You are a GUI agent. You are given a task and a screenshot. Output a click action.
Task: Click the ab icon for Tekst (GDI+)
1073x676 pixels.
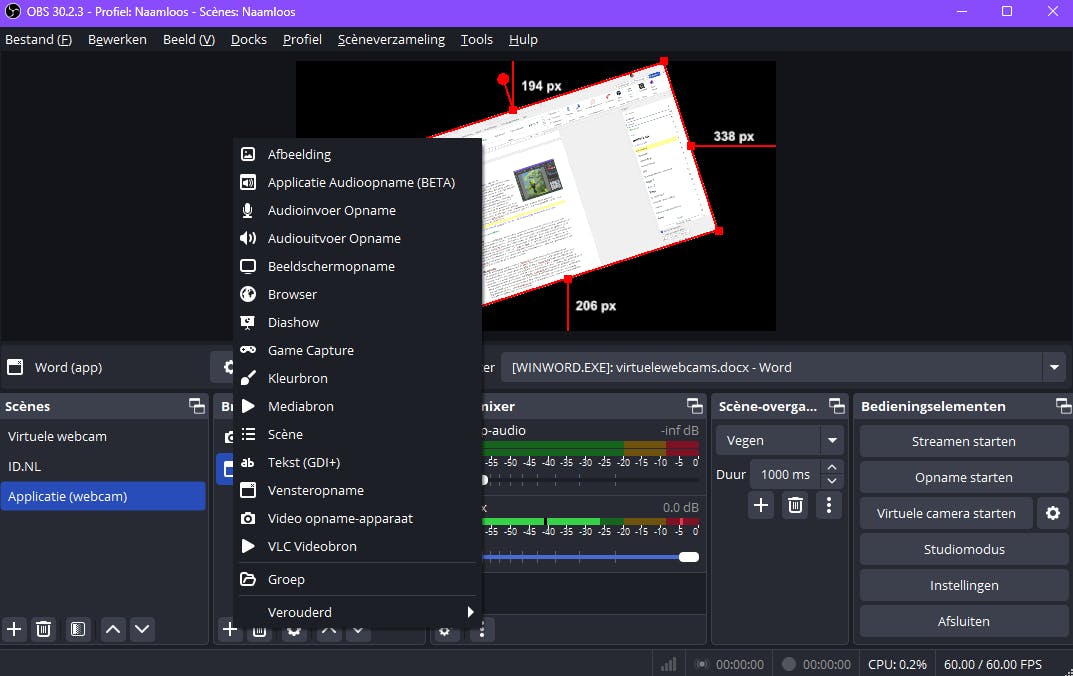point(248,463)
